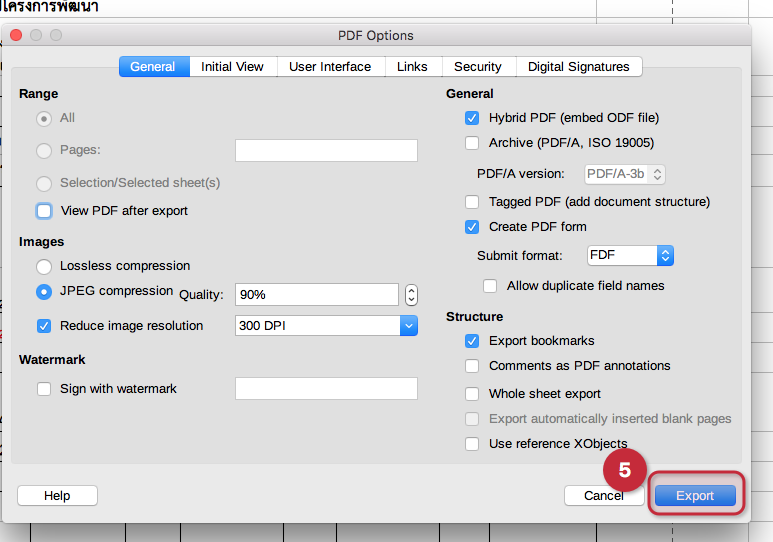Enable Sign with watermark checkbox
Image resolution: width=773 pixels, height=542 pixels.
[x=44, y=389]
